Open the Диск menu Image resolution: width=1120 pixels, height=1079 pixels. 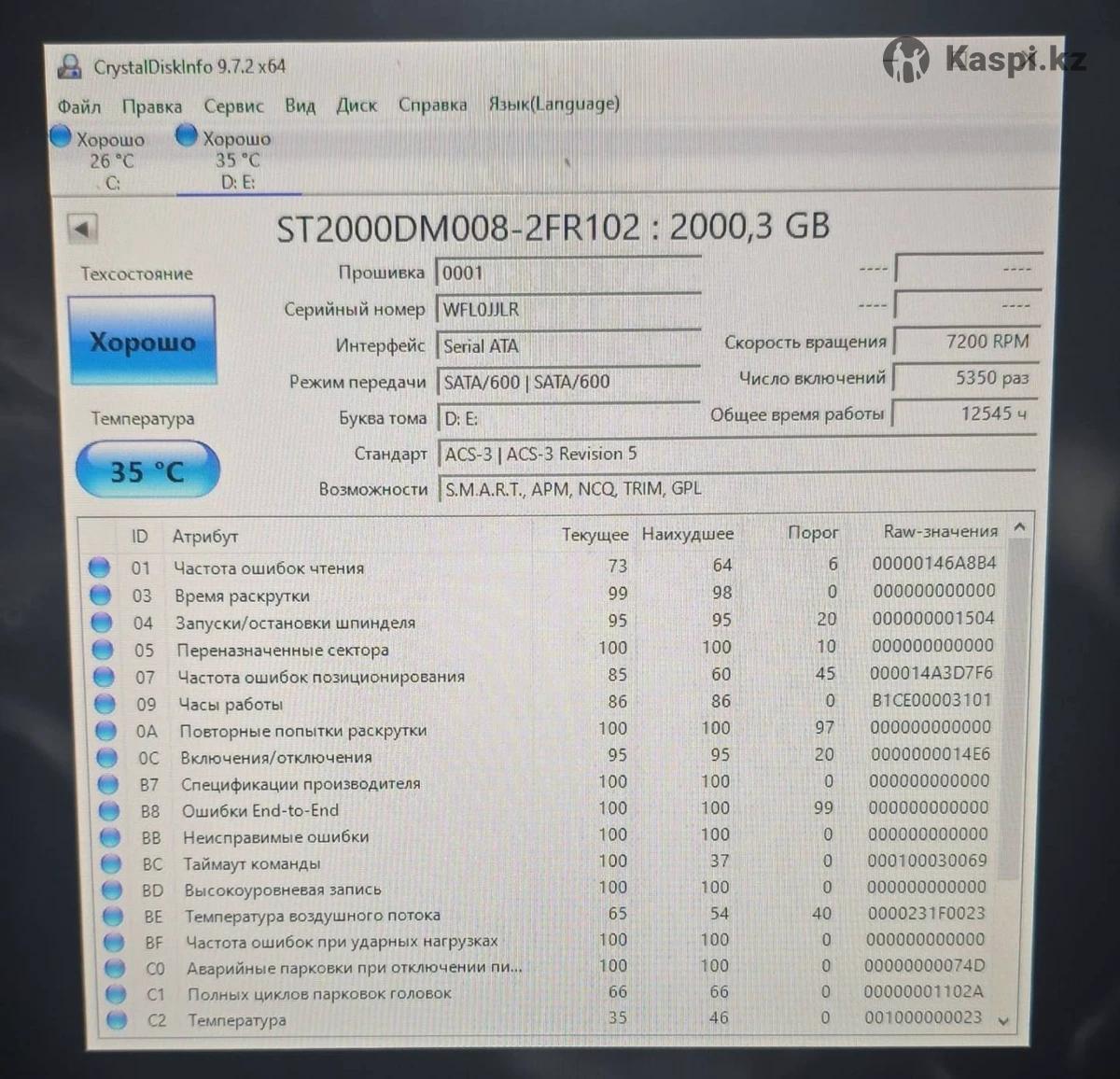point(357,105)
